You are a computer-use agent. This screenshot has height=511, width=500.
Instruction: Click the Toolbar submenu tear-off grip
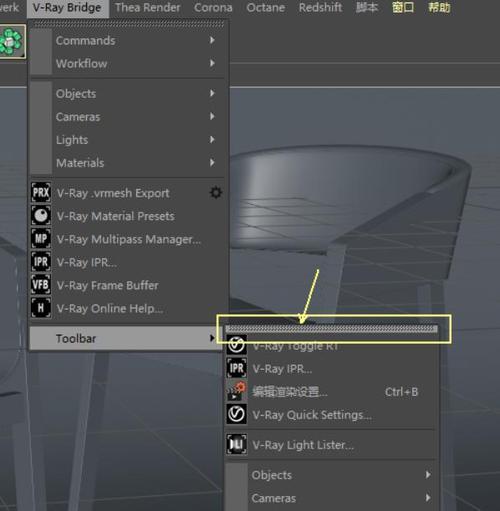pos(331,329)
